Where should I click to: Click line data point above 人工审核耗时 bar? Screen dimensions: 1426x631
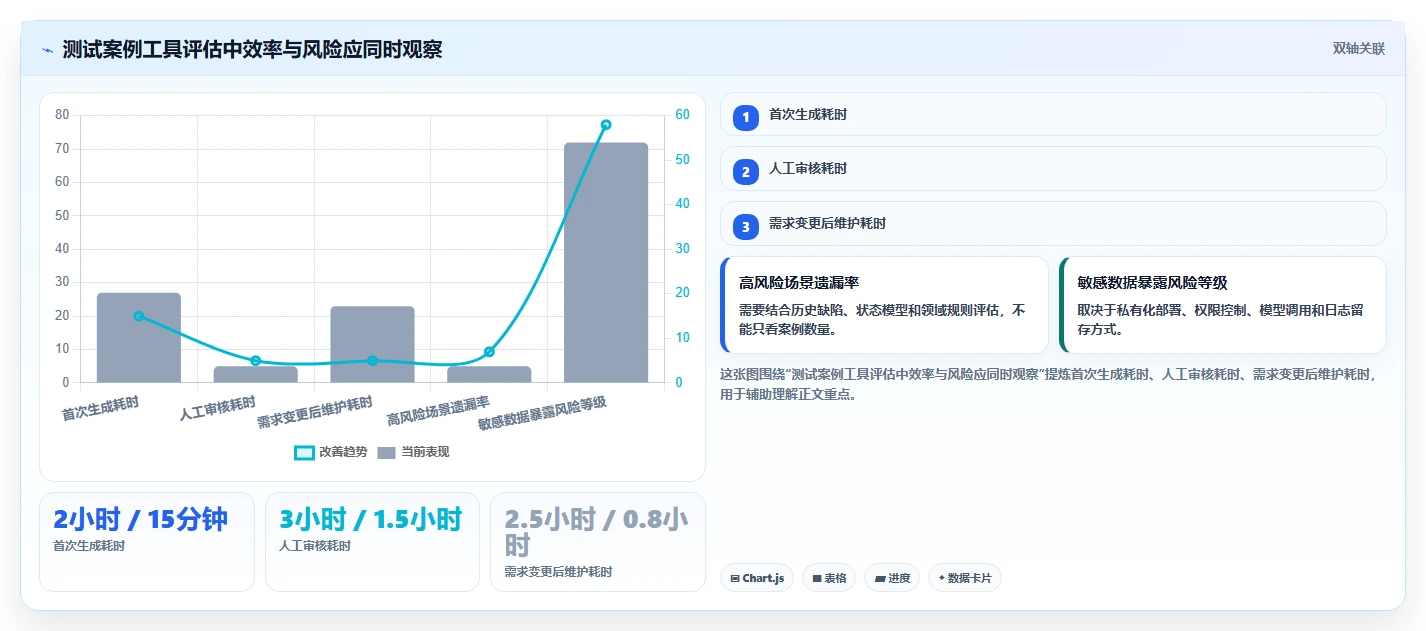(256, 361)
